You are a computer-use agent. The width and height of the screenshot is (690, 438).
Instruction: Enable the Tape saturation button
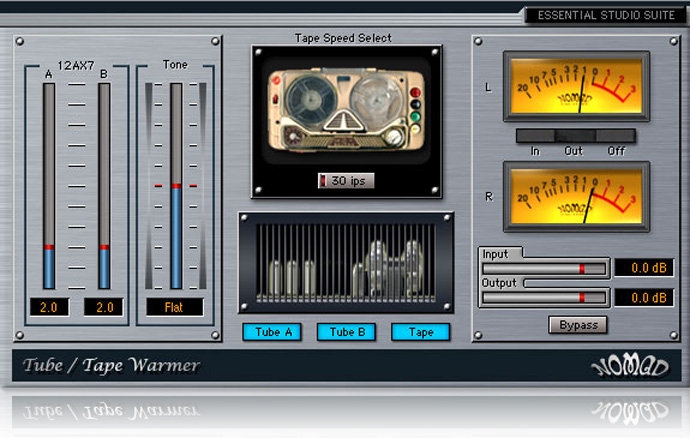421,332
